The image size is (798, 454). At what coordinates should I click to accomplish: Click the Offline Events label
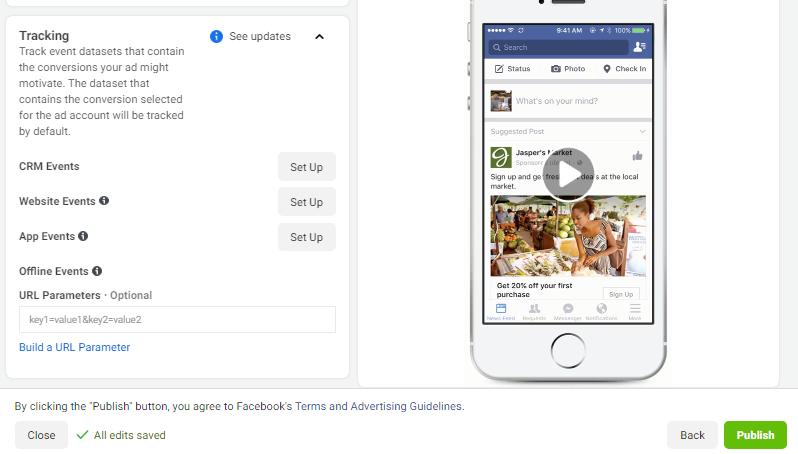(53, 271)
